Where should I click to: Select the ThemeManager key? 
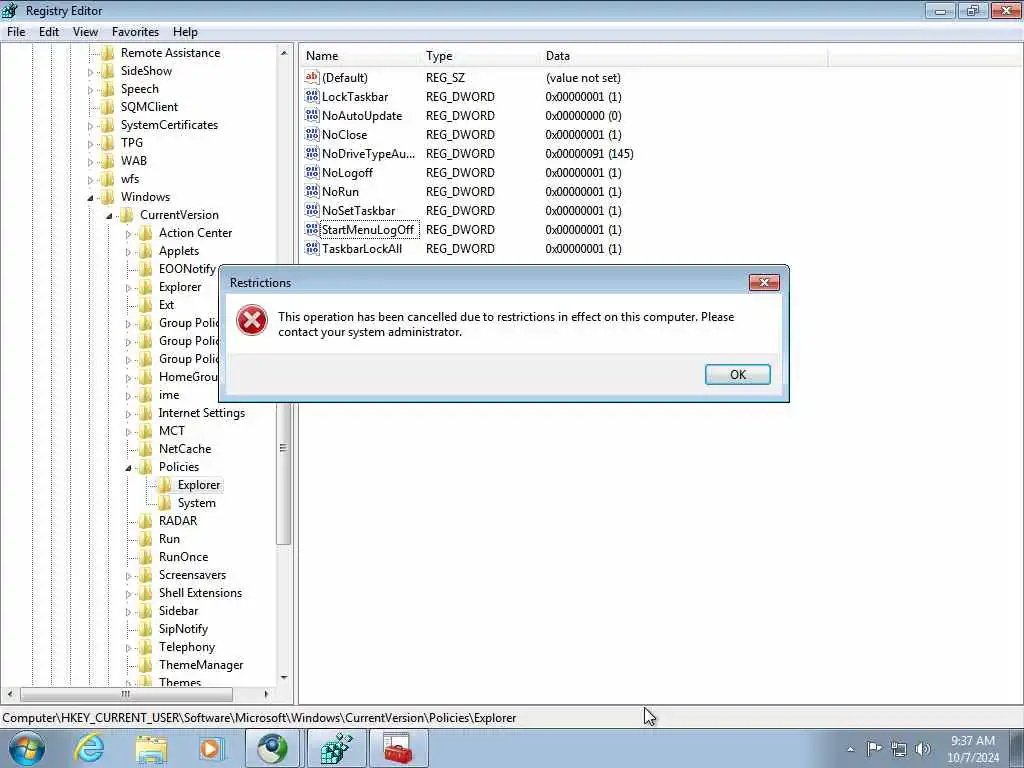[201, 665]
